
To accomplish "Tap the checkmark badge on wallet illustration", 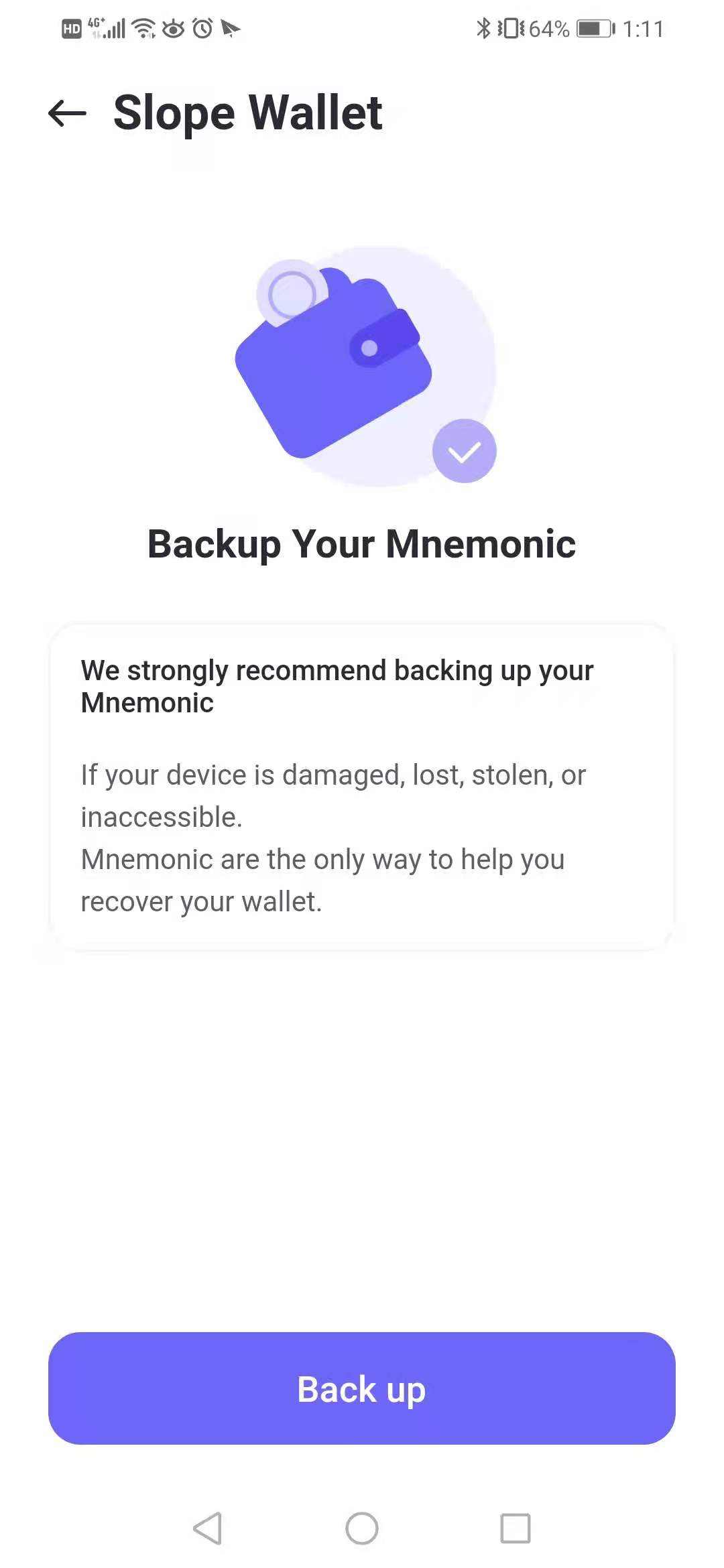I will tap(464, 451).
